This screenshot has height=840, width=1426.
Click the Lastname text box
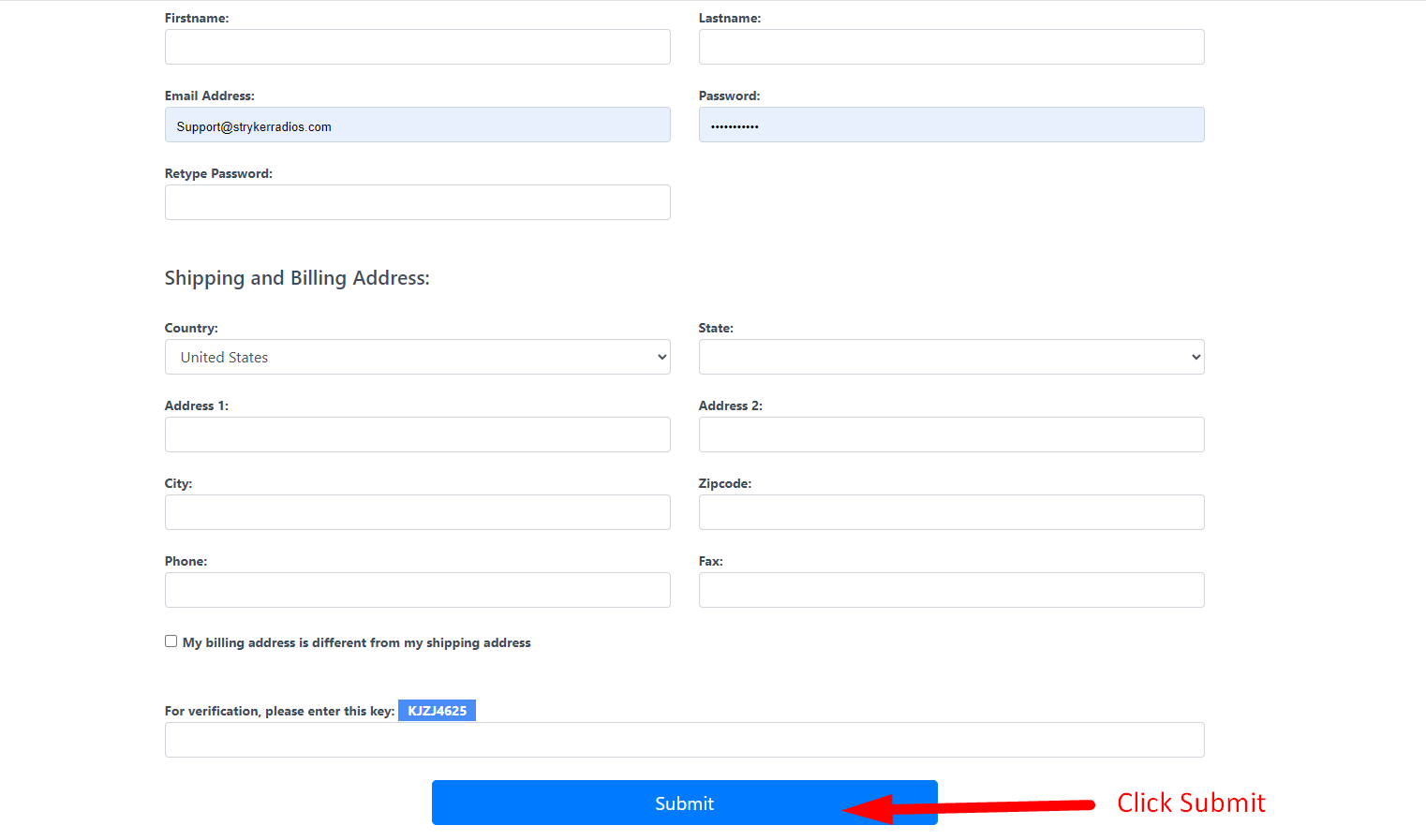pyautogui.click(x=951, y=47)
